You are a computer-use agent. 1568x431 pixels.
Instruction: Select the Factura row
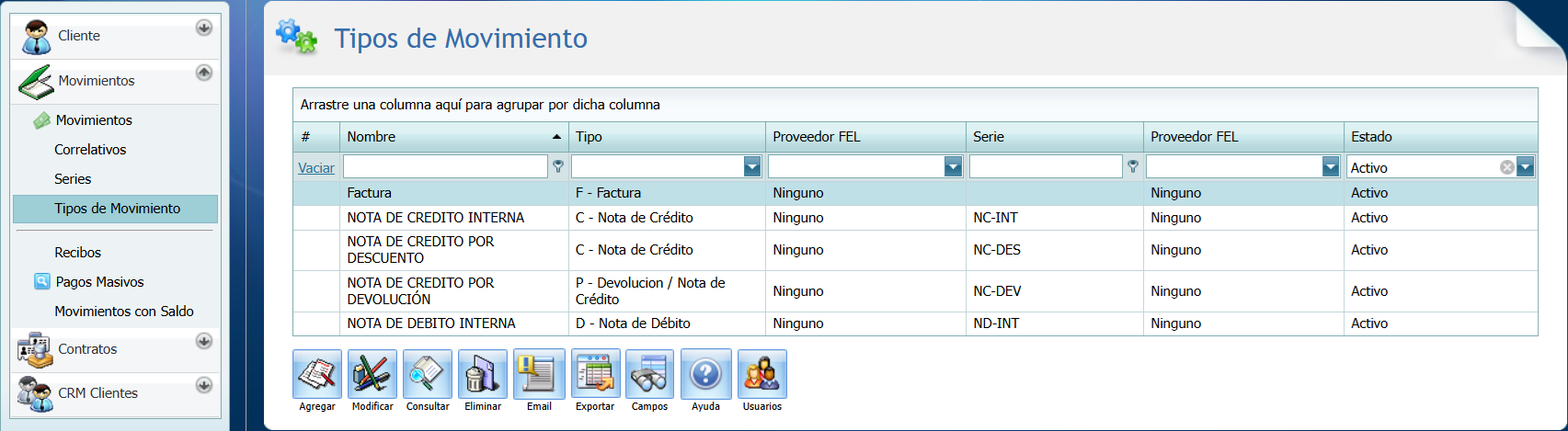(915, 193)
